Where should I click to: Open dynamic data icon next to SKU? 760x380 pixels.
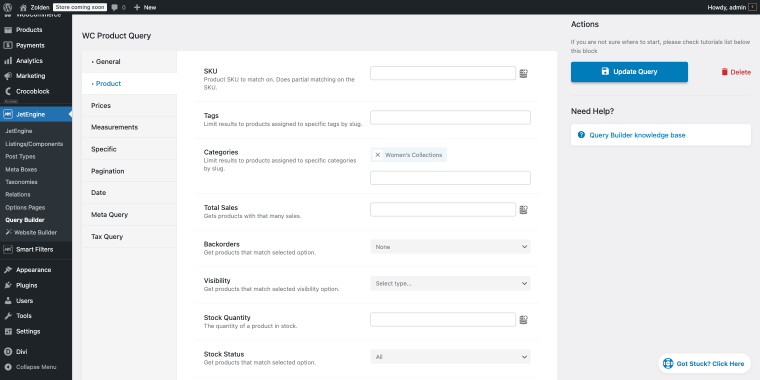coord(523,73)
